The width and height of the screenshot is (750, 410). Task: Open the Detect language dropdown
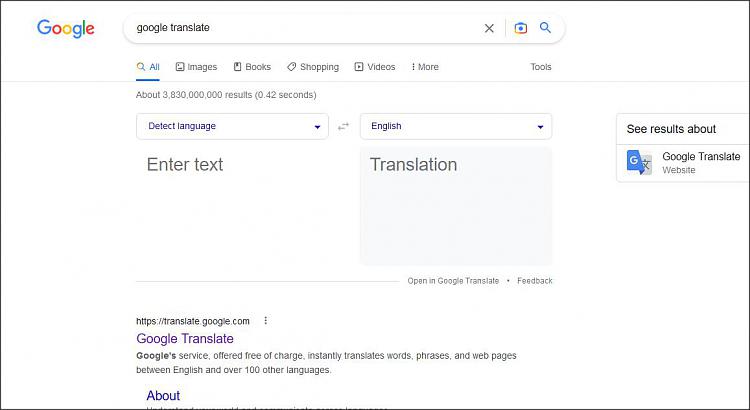(x=232, y=126)
